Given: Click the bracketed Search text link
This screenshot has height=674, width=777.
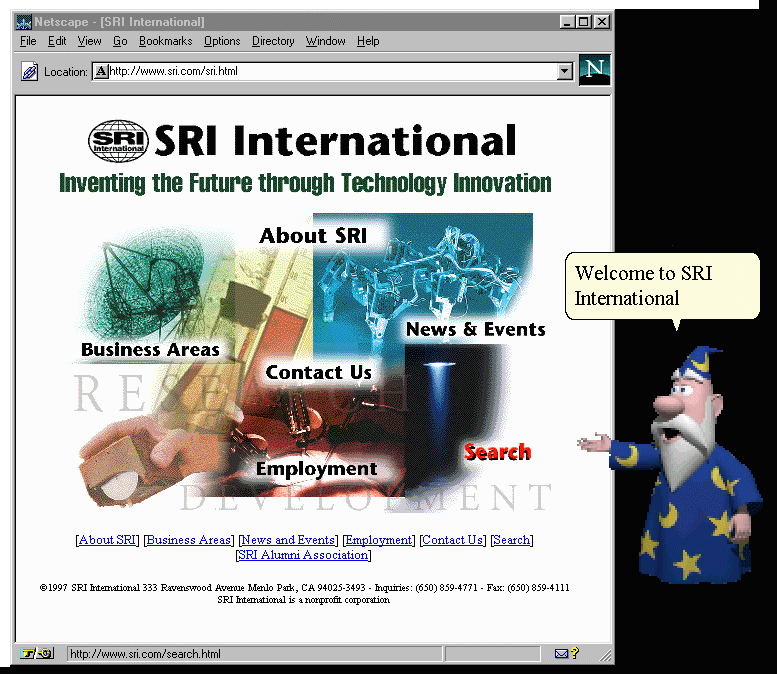Looking at the screenshot, I should click(512, 540).
